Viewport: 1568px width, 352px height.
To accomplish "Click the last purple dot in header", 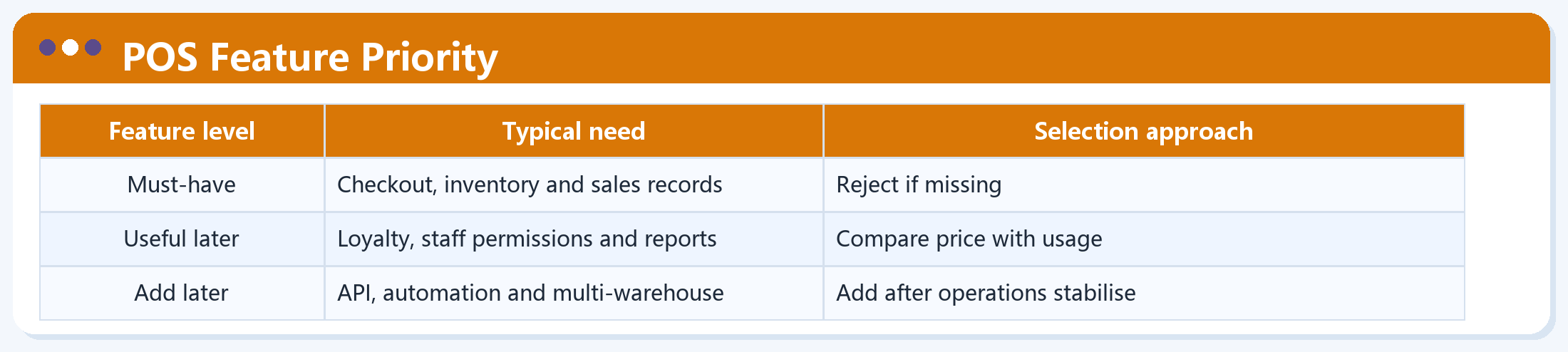I will (93, 48).
